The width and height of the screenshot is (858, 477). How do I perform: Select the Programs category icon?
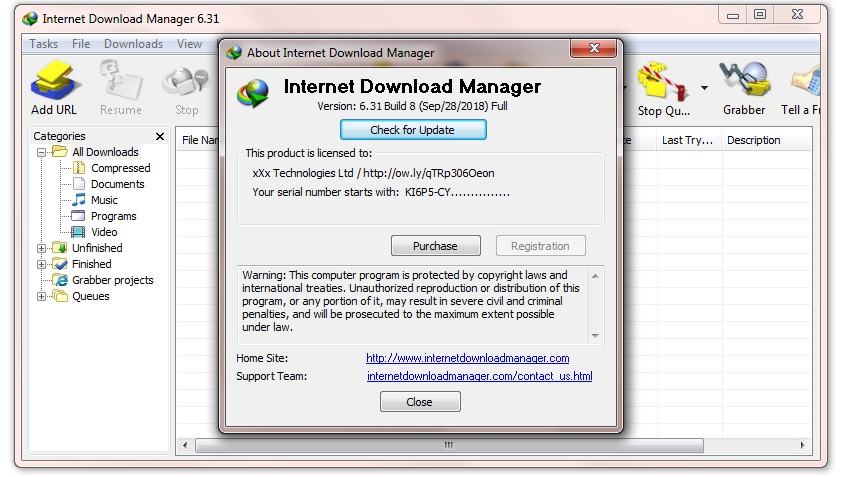pyautogui.click(x=79, y=216)
